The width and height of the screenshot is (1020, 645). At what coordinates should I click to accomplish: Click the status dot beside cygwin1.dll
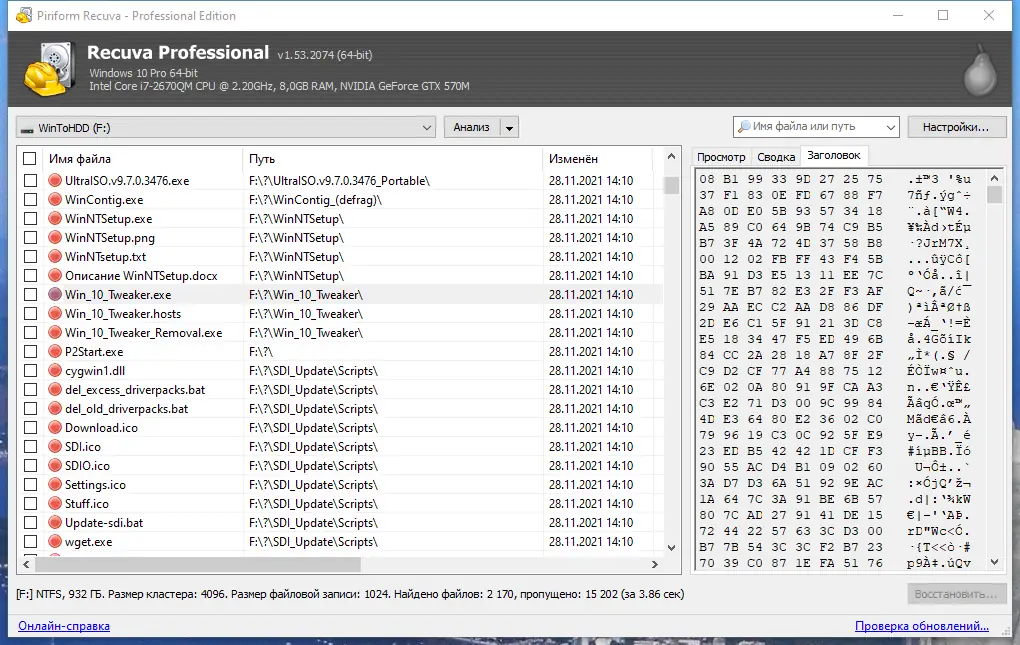pos(55,371)
